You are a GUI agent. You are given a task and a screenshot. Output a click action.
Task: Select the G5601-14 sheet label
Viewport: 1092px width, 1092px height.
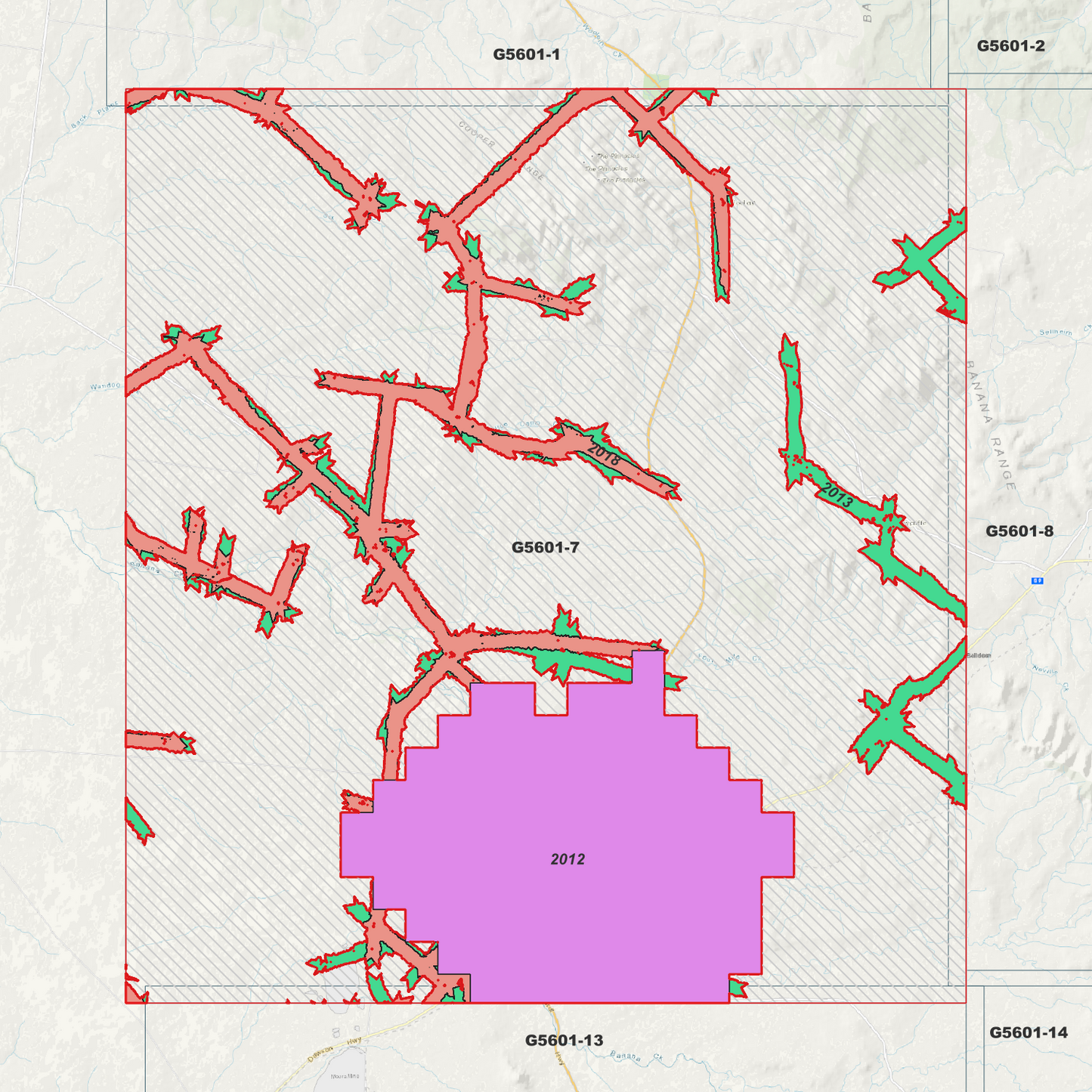[1029, 1032]
